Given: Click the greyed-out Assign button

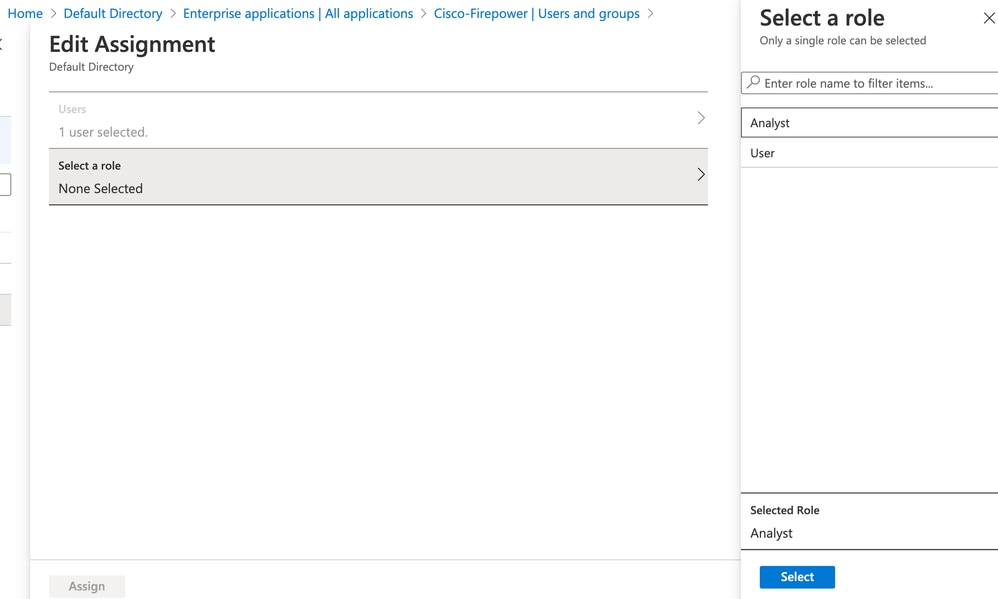Looking at the screenshot, I should [87, 586].
